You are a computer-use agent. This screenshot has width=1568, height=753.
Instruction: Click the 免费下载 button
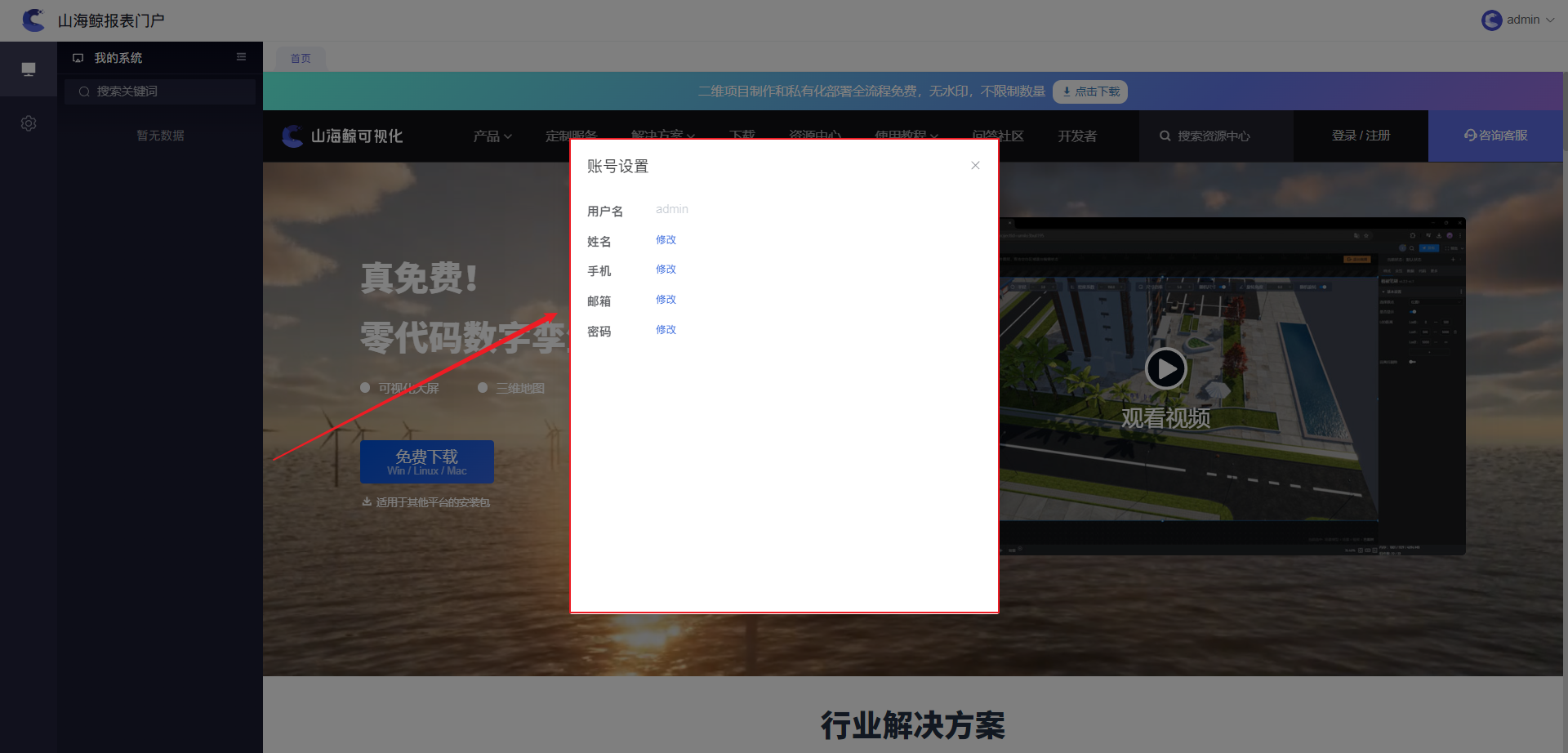point(427,461)
